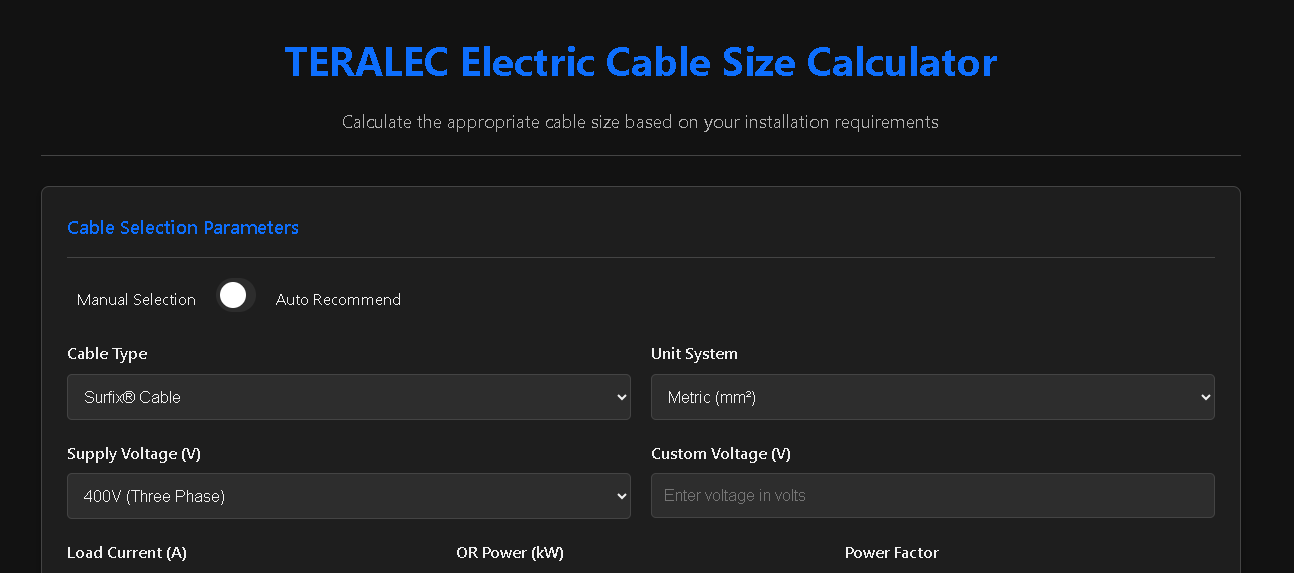Click the chevron arrow on Supply Voltage select
1294x573 pixels.
(x=620, y=496)
